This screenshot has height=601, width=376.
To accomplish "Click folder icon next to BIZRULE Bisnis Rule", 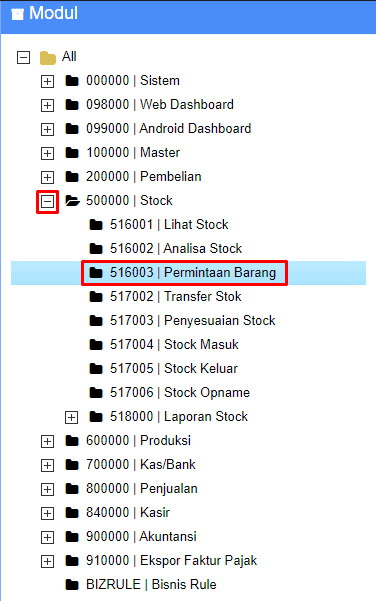I will pyautogui.click(x=72, y=585).
